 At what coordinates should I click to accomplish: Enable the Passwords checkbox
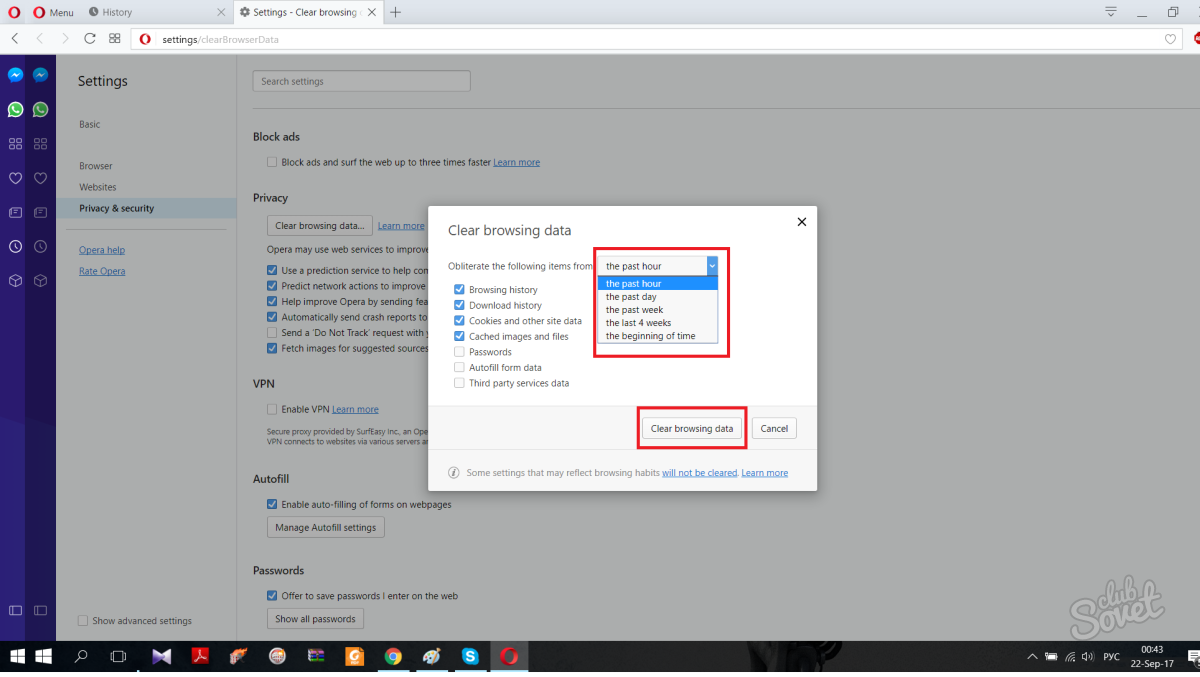[x=460, y=352]
